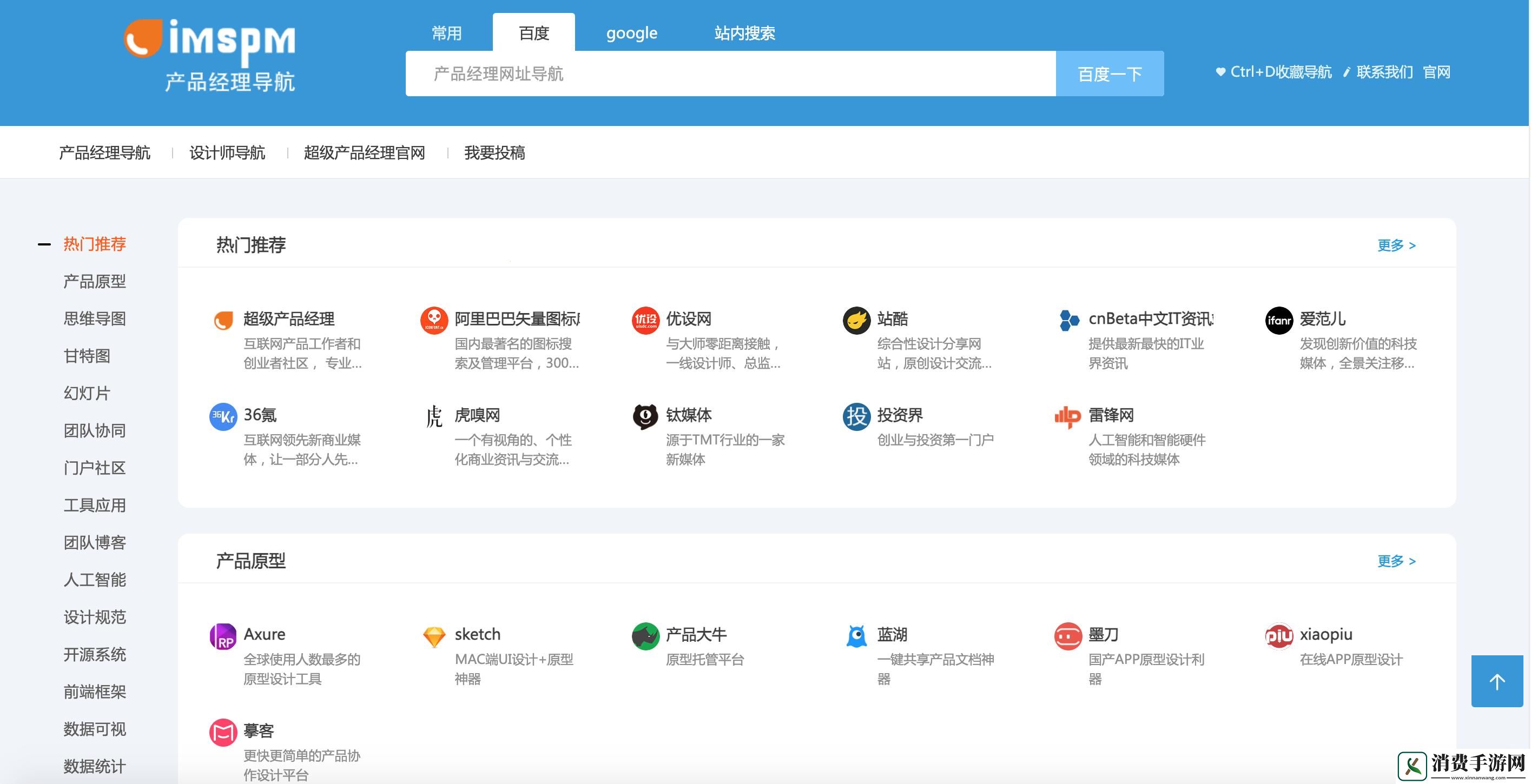Jump to 工具应用 in the sidebar
The image size is (1531, 784).
(95, 506)
